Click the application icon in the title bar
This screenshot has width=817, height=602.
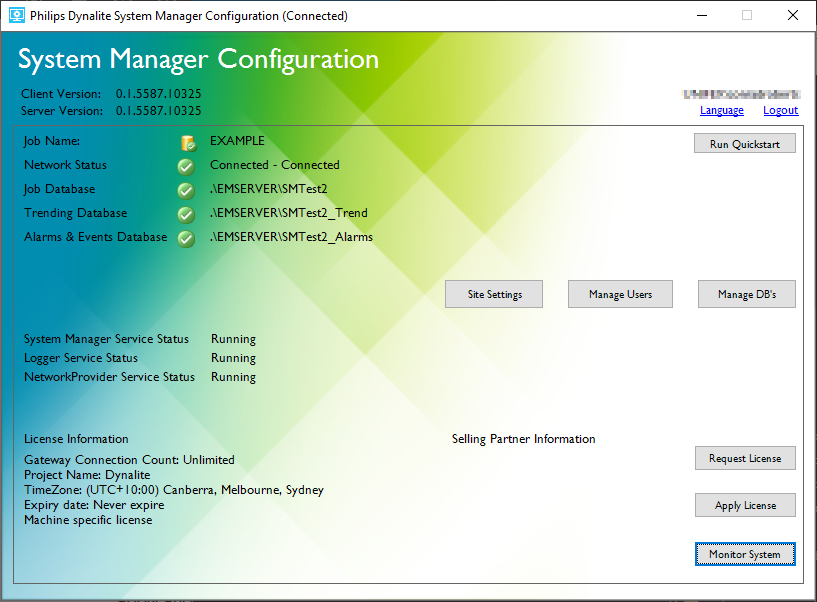(15, 16)
